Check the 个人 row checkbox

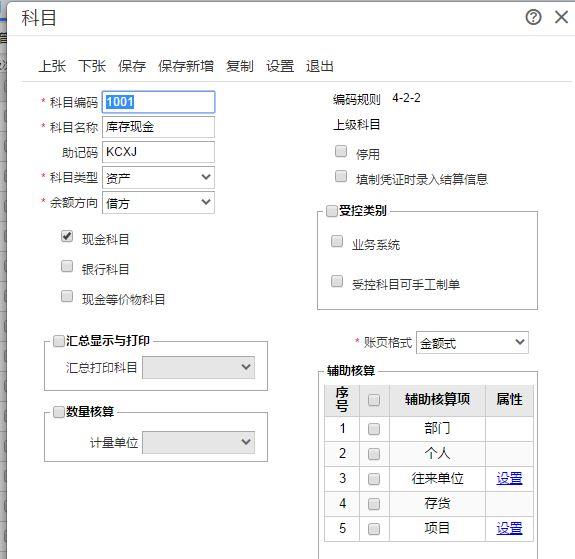374,454
